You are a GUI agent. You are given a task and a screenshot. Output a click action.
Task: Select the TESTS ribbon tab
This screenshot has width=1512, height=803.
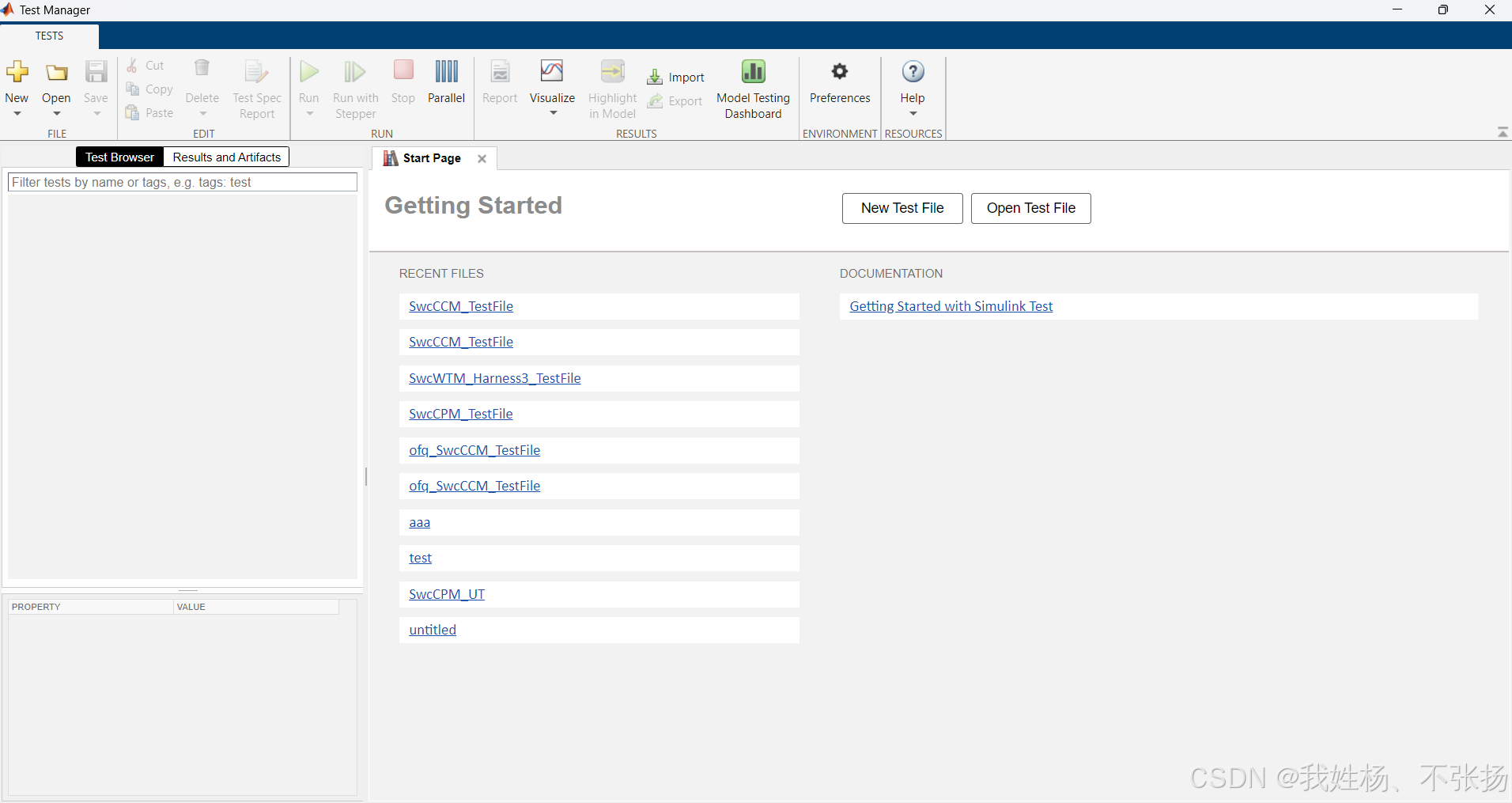pyautogui.click(x=49, y=36)
